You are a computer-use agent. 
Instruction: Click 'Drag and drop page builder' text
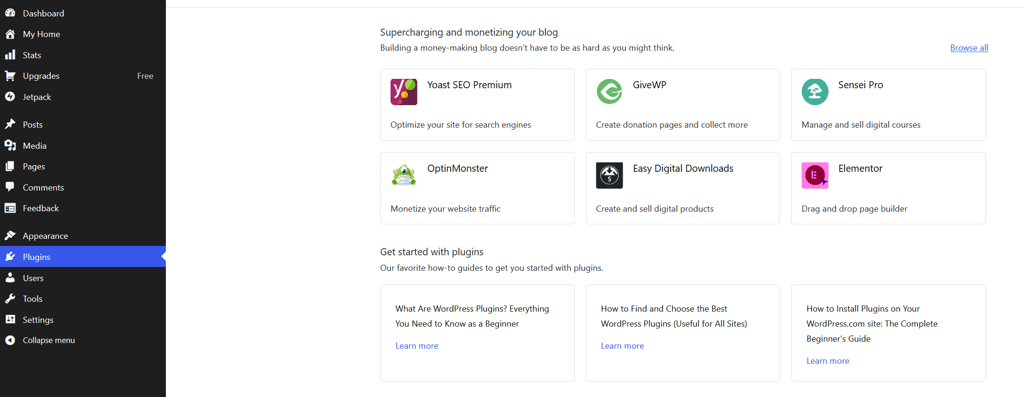(x=855, y=209)
